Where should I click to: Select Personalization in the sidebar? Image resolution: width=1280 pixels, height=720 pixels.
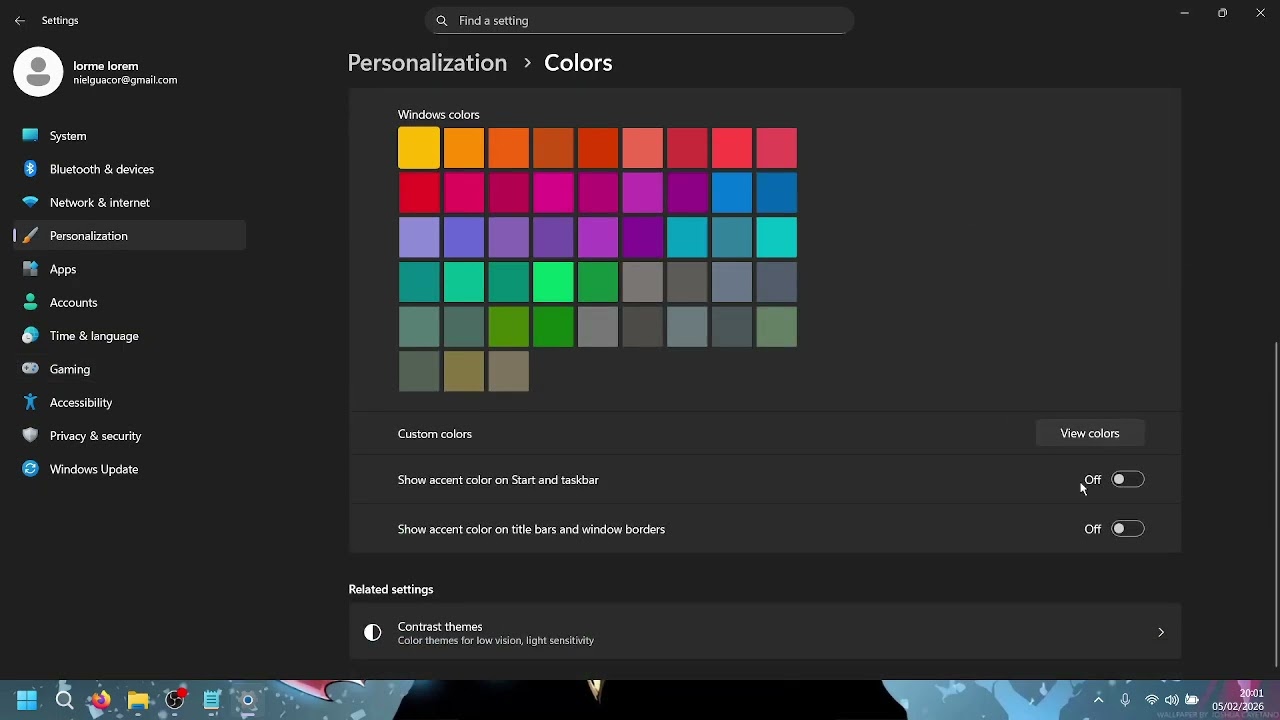tap(130, 236)
